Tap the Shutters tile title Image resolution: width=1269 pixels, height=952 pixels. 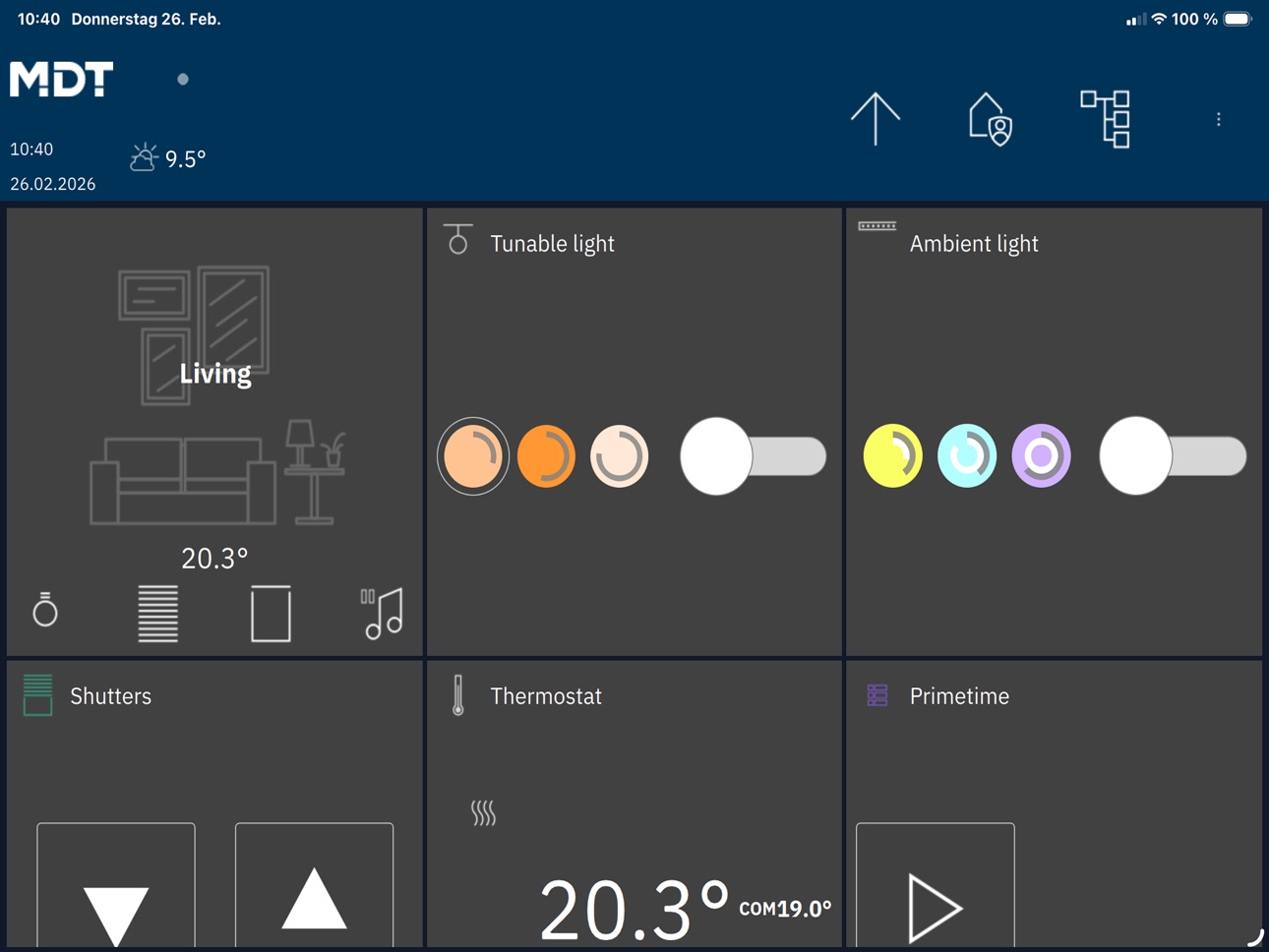point(111,696)
